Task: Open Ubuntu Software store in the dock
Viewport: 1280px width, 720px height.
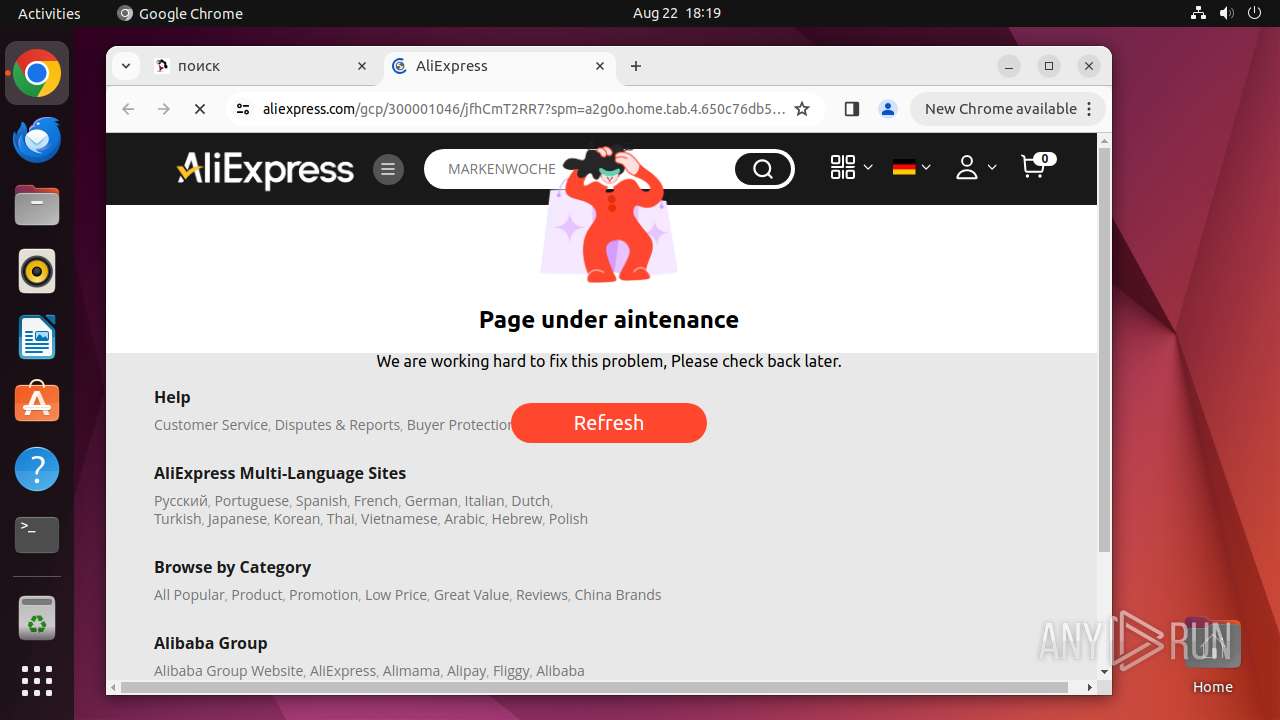Action: pos(37,403)
